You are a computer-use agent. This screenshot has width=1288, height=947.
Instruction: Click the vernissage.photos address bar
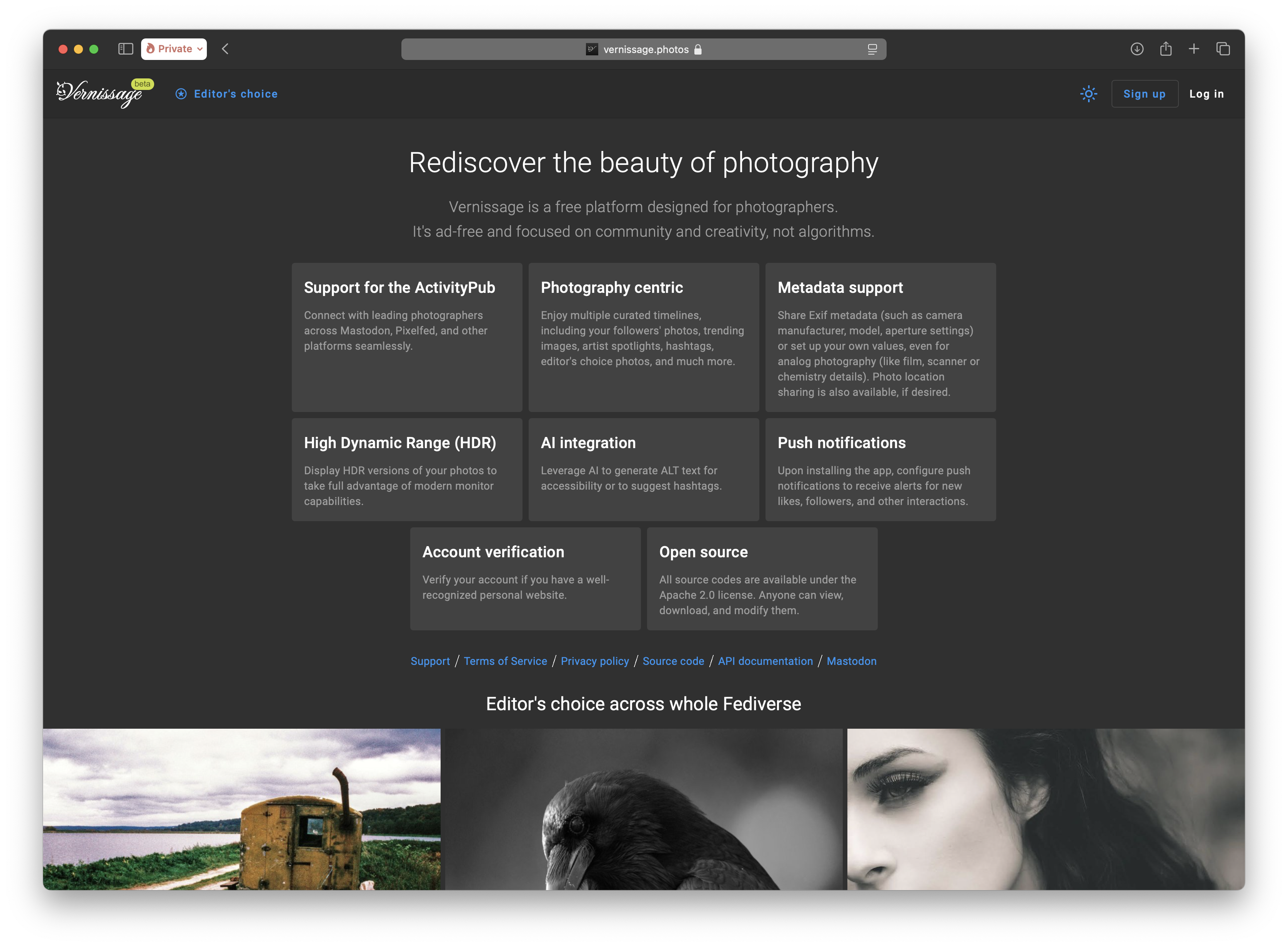pos(644,49)
